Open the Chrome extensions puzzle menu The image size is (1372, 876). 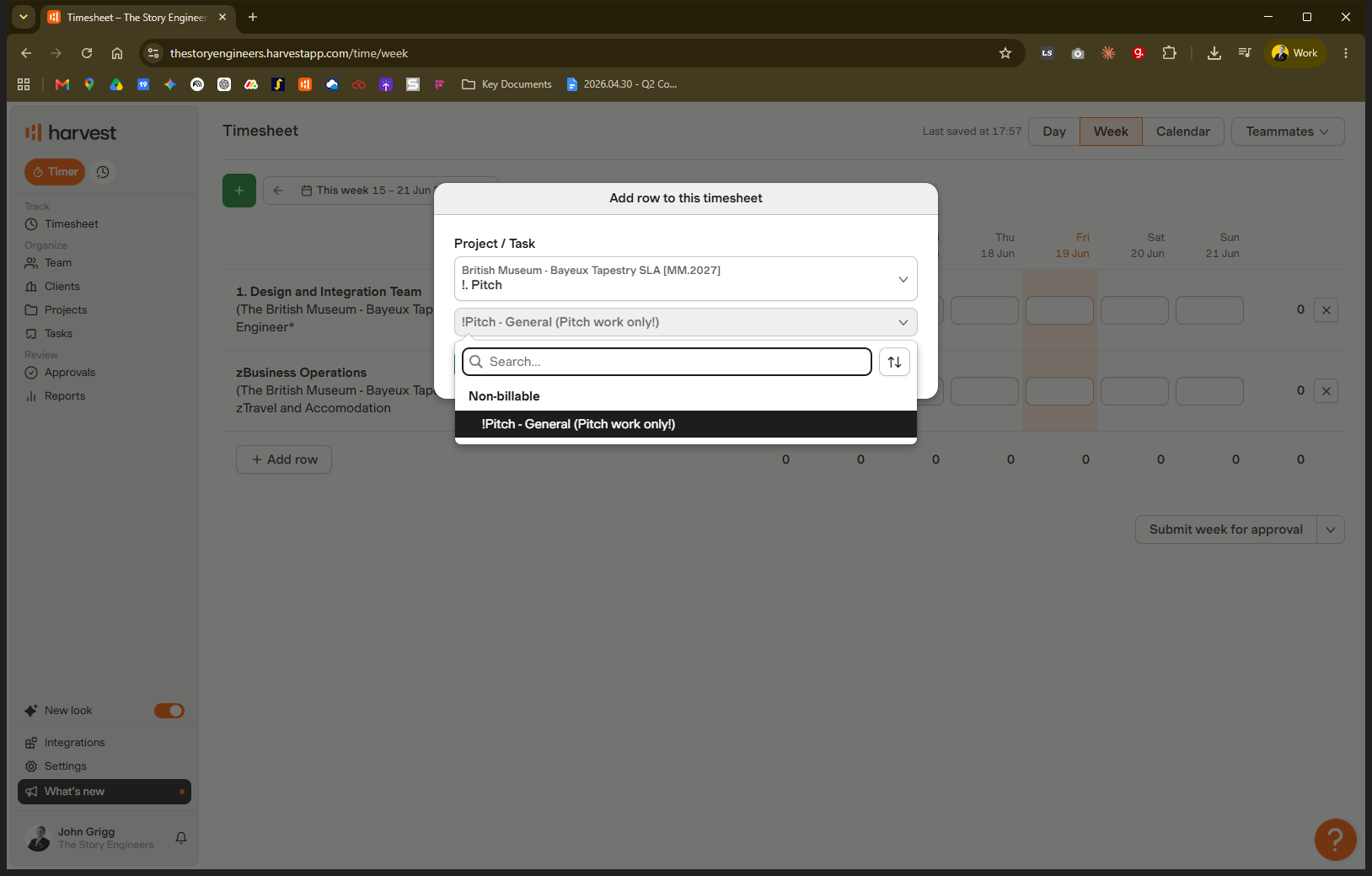coord(1169,53)
